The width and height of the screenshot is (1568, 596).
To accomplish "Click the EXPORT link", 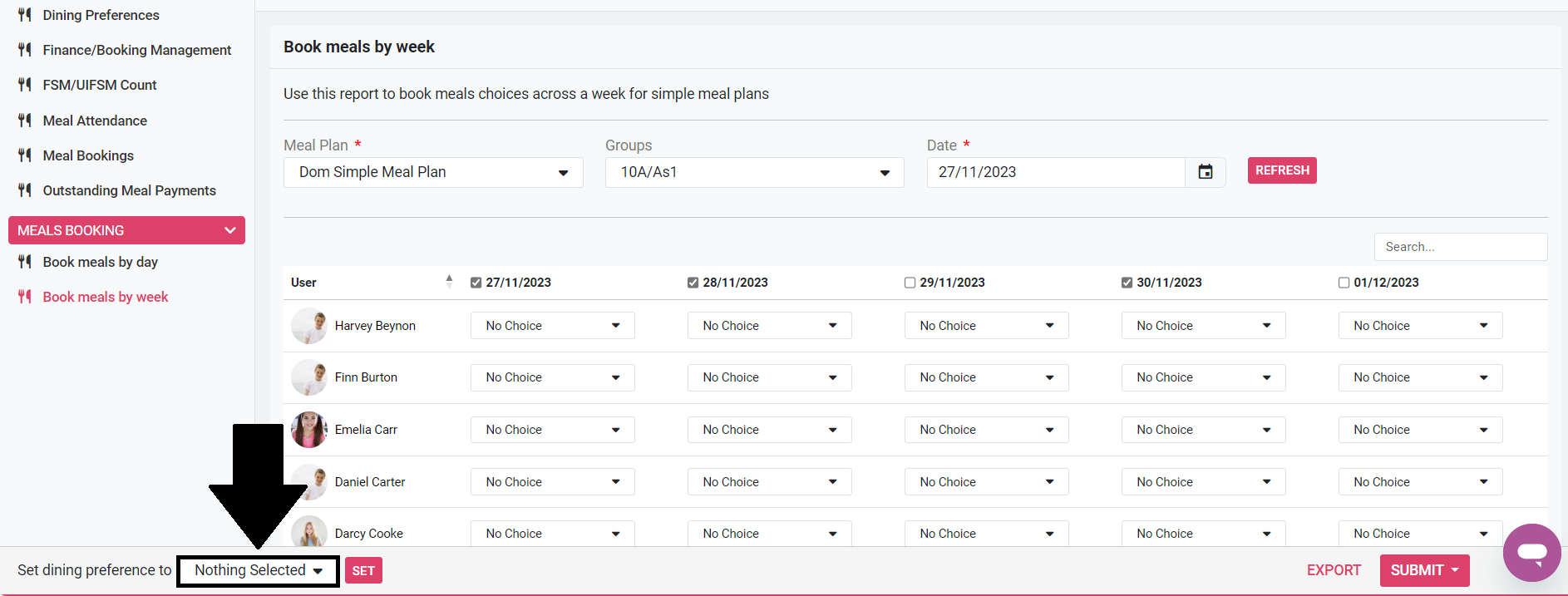I will point(1334,570).
